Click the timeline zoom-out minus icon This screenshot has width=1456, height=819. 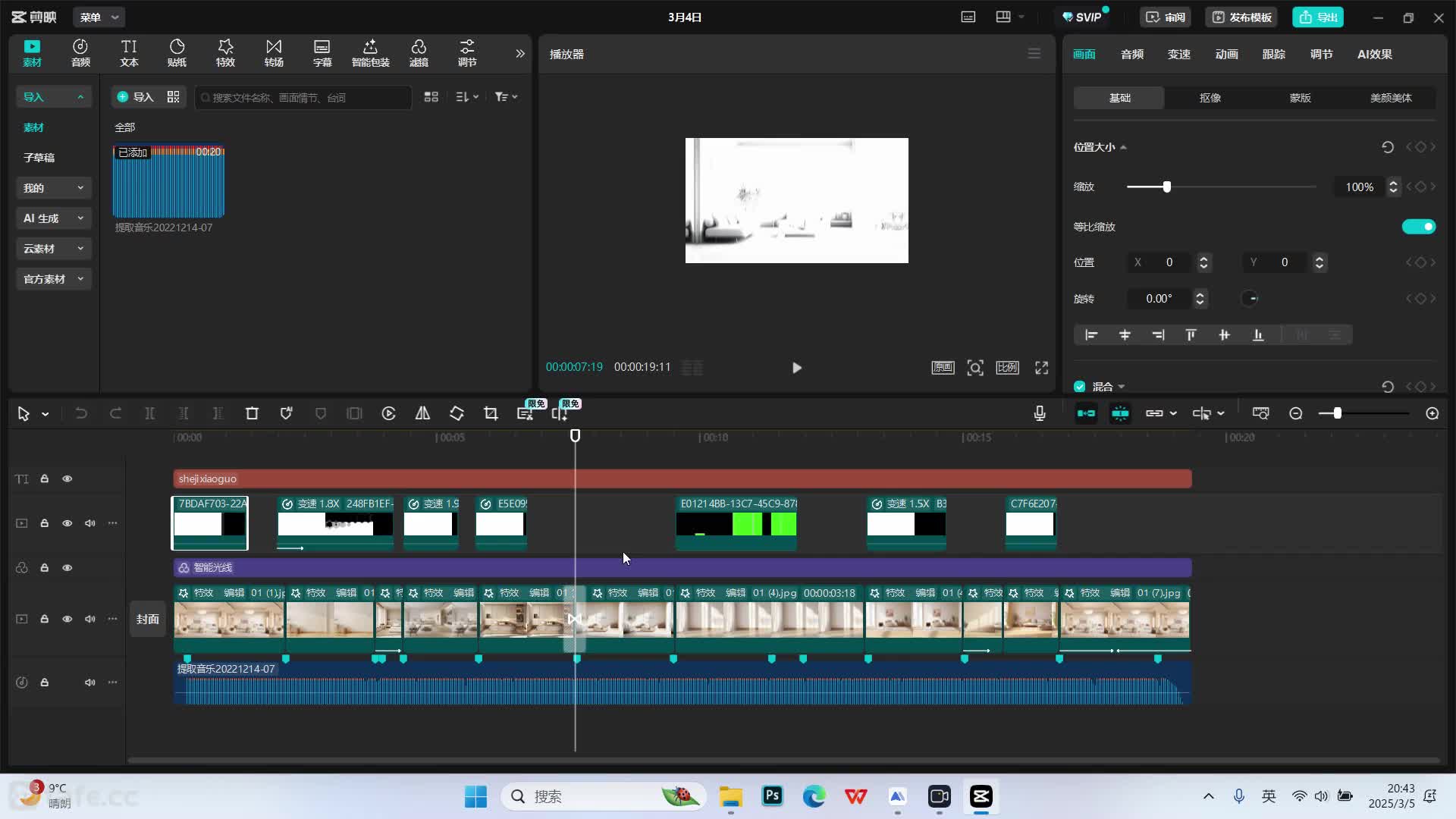1296,413
